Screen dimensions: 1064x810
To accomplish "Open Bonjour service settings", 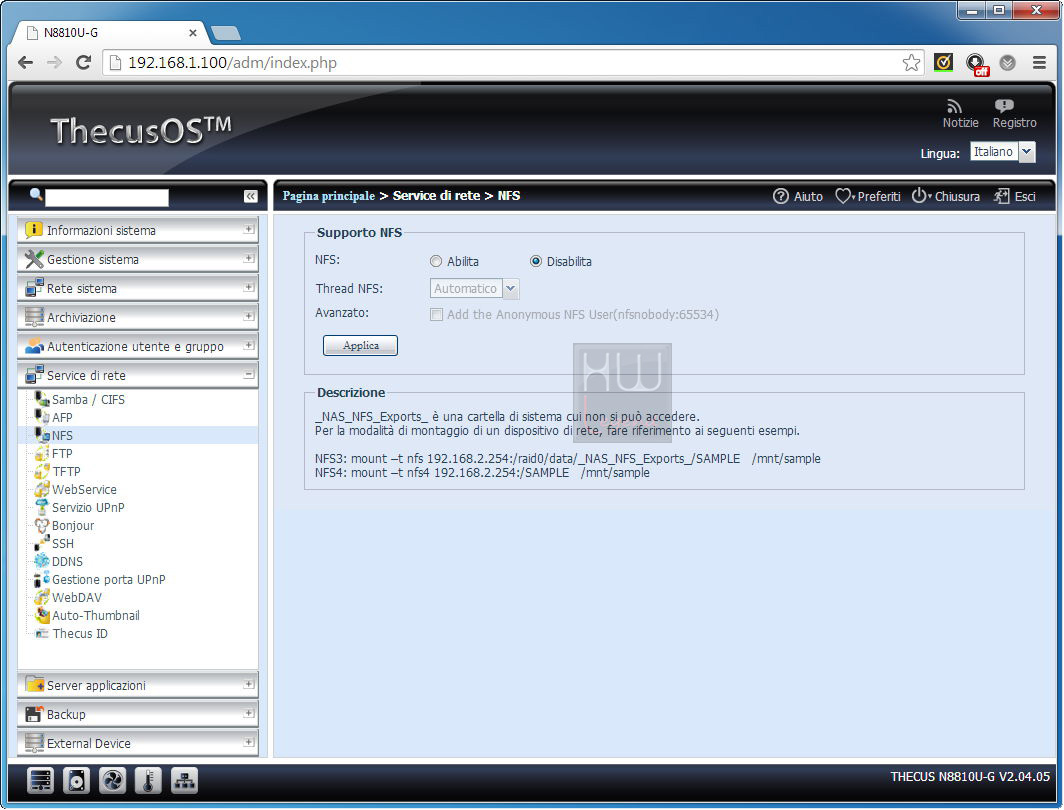I will (x=73, y=526).
